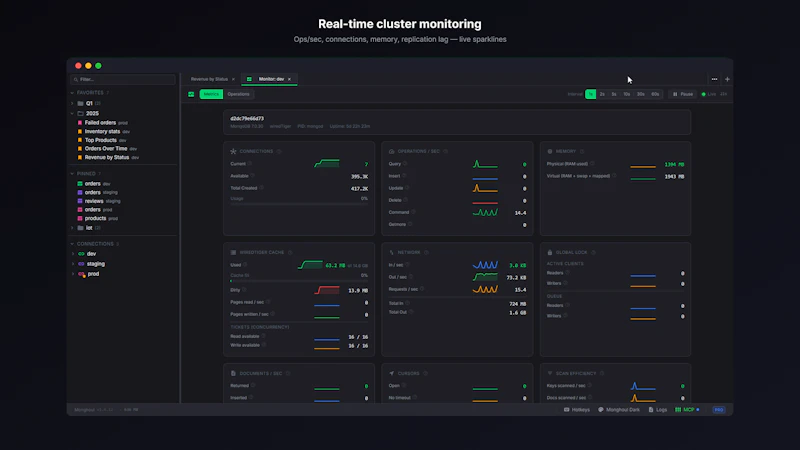Click the info icon beside the Memory heading
This screenshot has width=800, height=450.
point(582,151)
